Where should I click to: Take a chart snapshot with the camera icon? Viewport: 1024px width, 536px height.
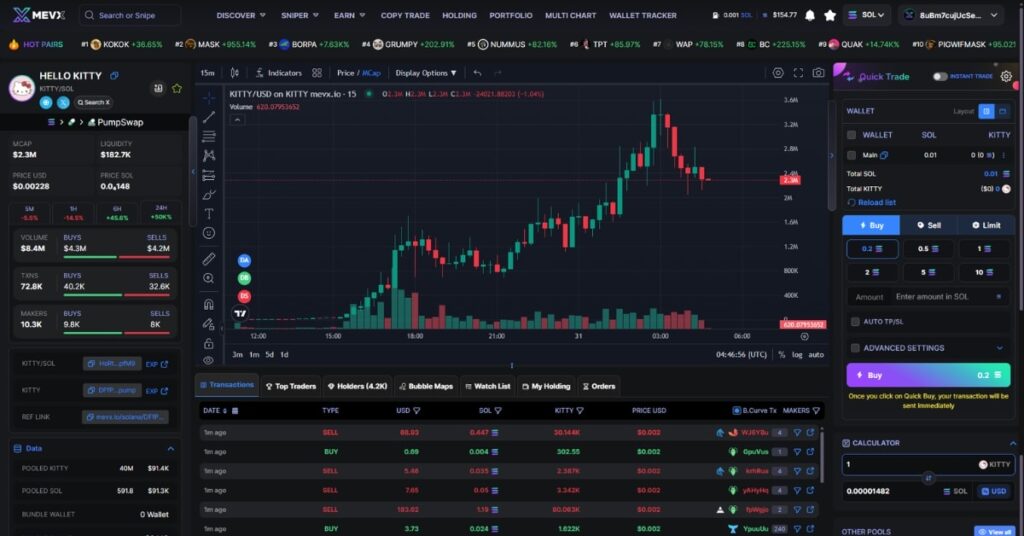818,73
